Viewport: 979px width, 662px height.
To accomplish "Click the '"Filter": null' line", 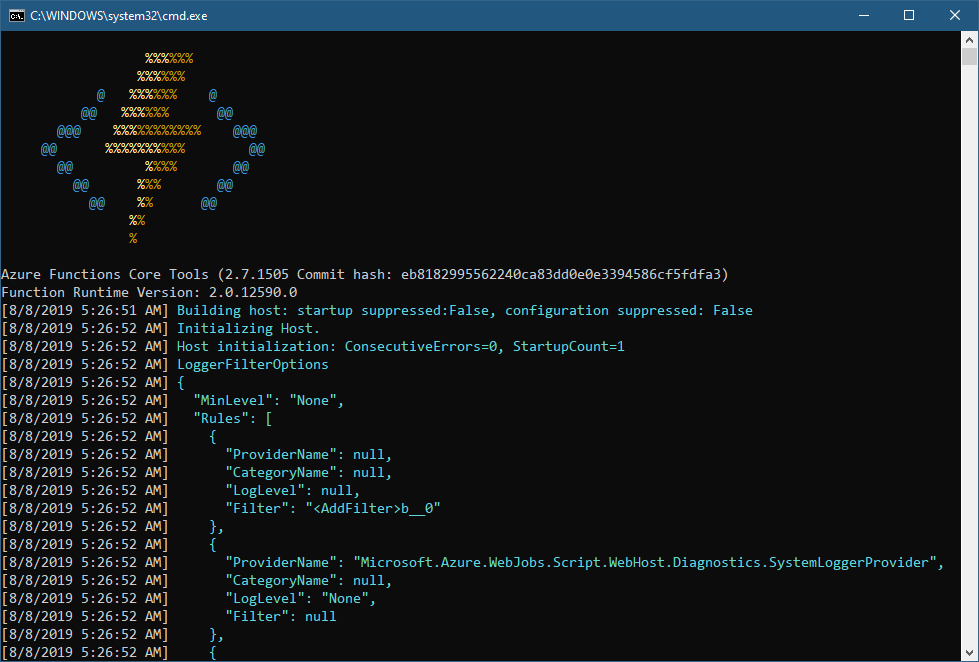I will [x=281, y=616].
